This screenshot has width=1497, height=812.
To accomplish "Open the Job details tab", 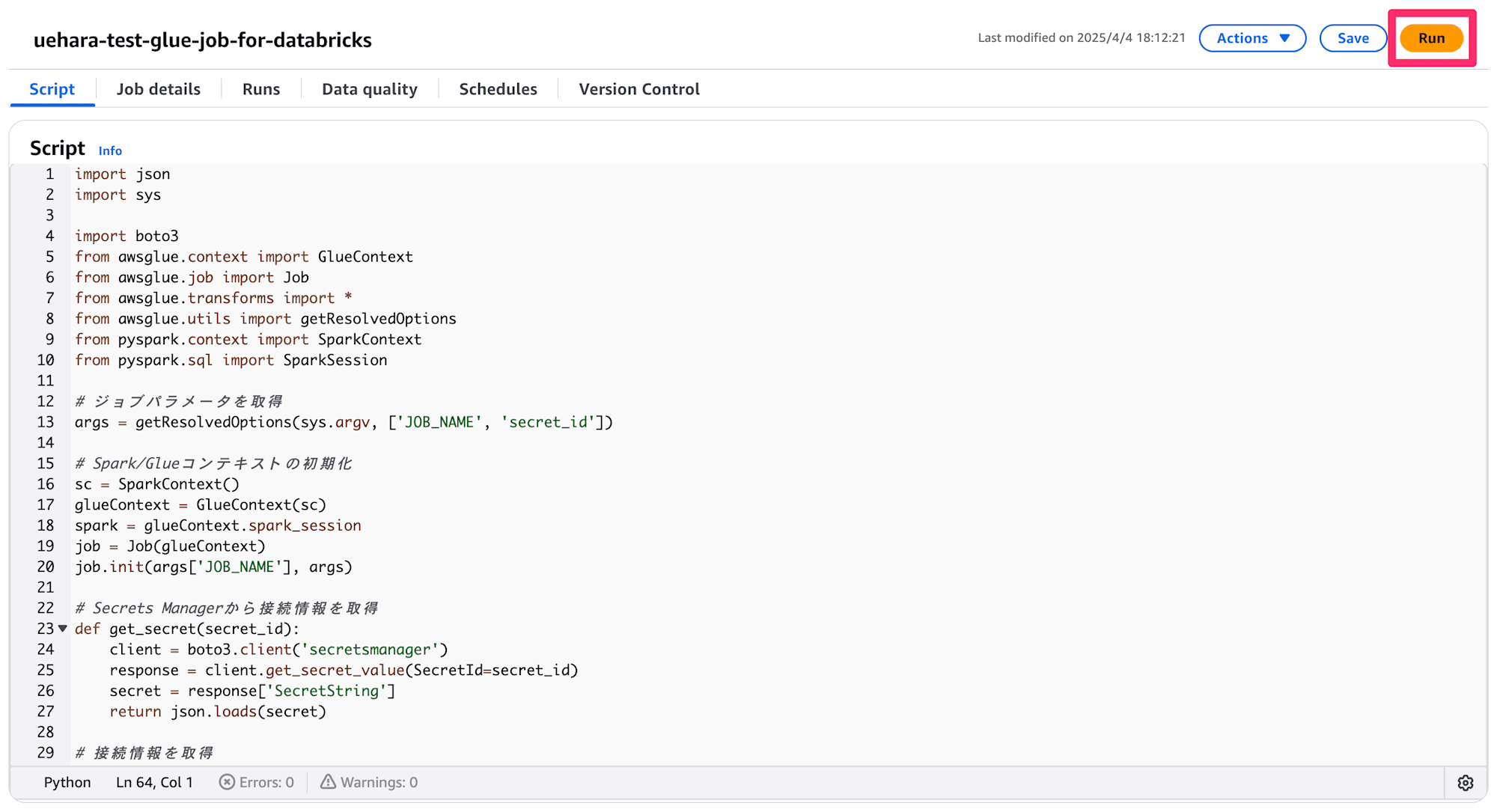I will pyautogui.click(x=159, y=89).
